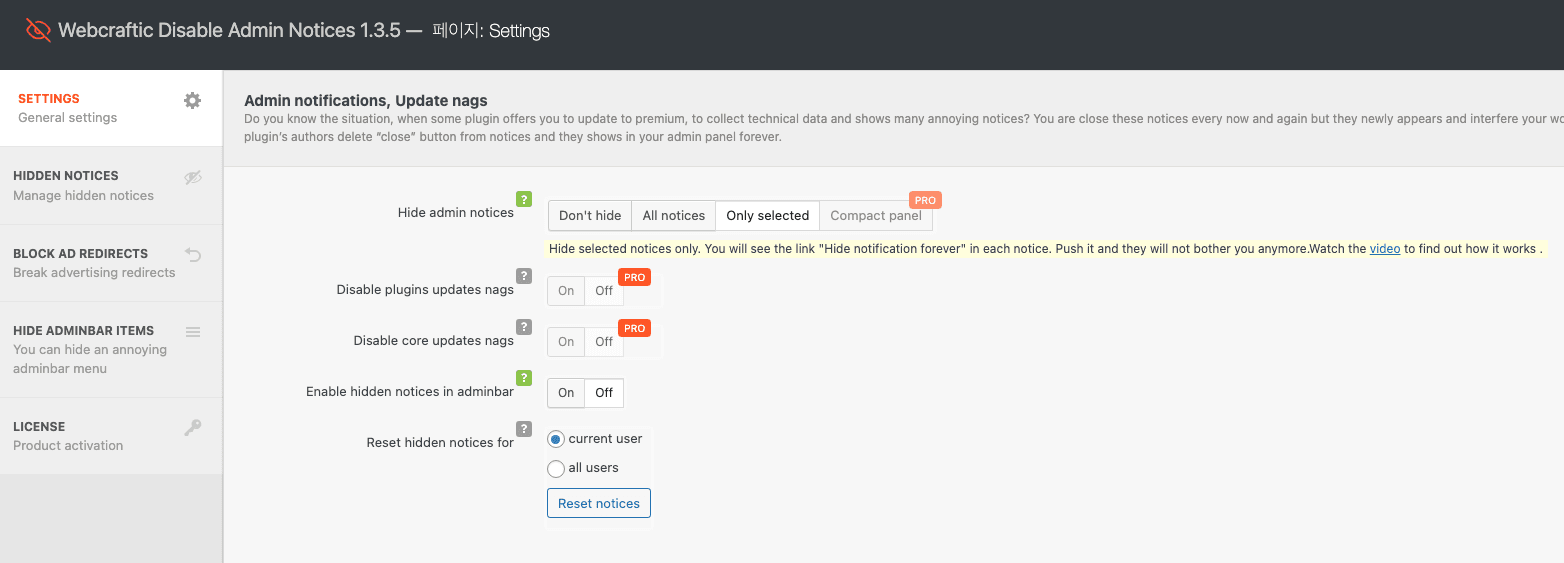This screenshot has width=1564, height=563.
Task: Open the License sidebar section
Action: tap(111, 436)
